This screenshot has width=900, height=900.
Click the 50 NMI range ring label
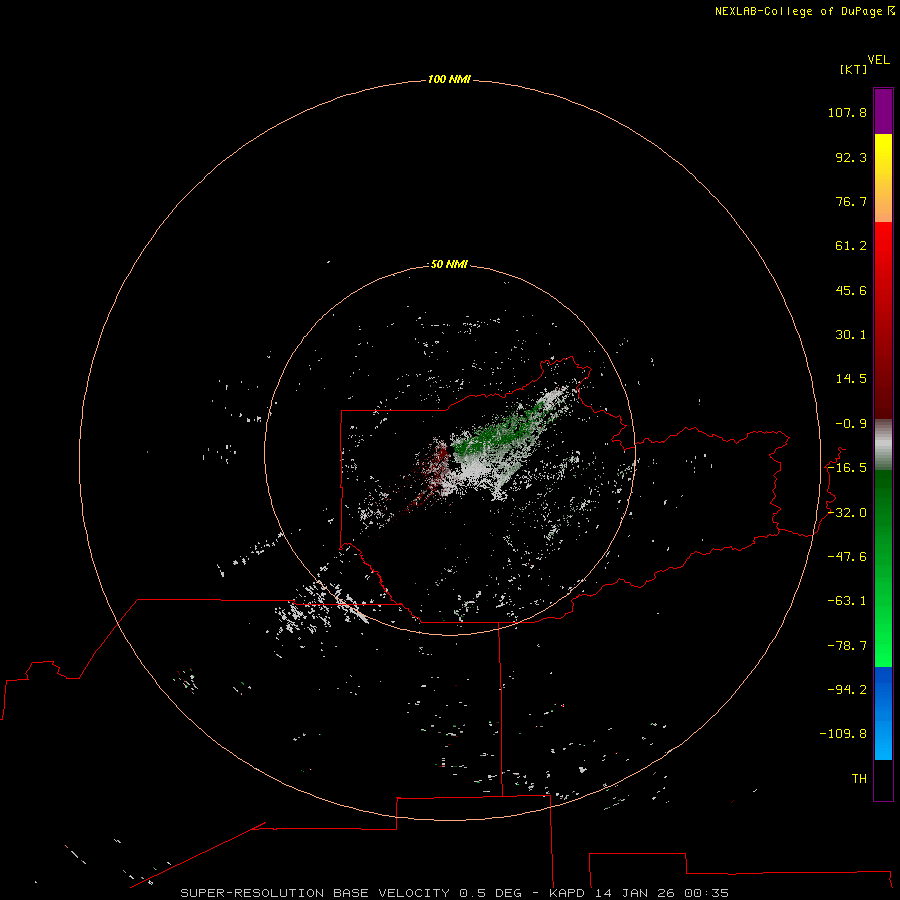449,264
